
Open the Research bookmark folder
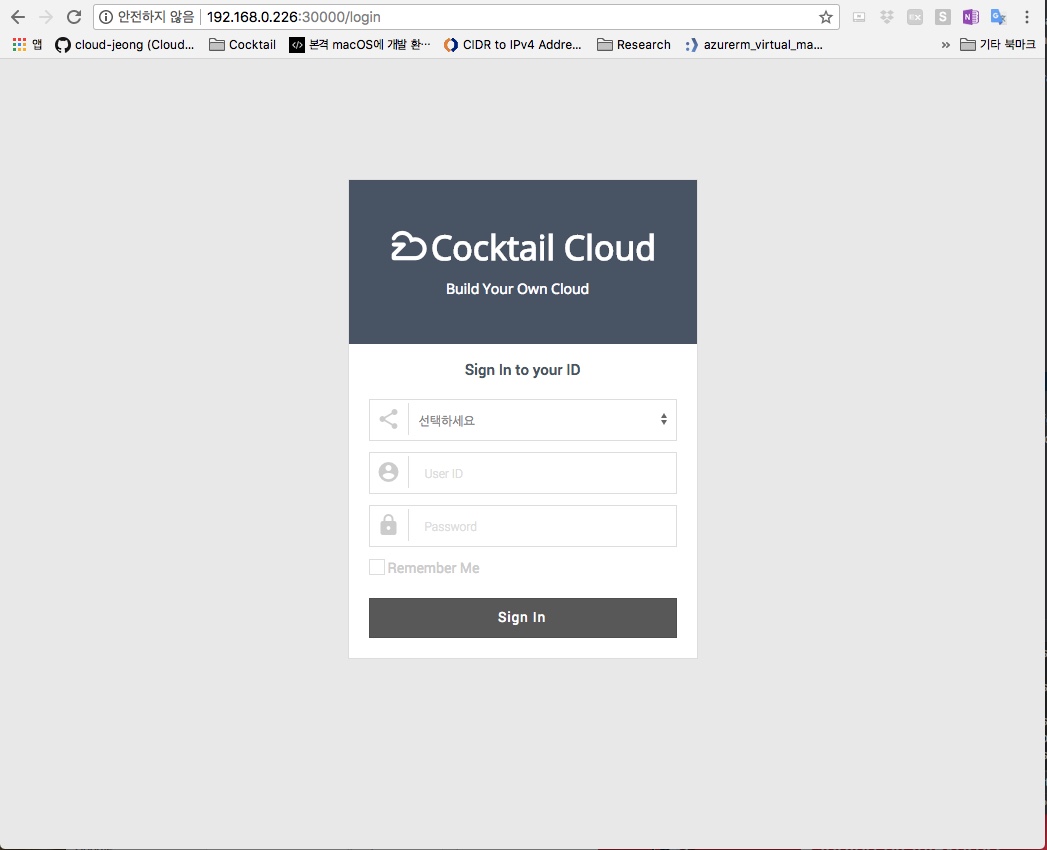pyautogui.click(x=633, y=45)
